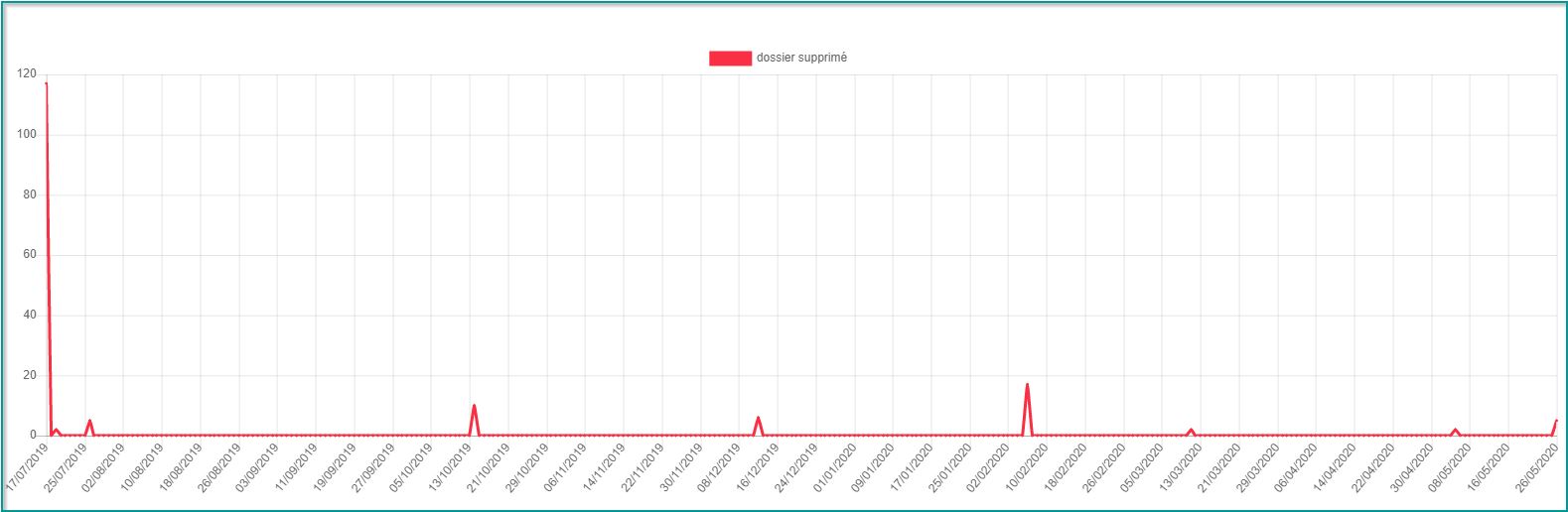Select the small bump near 13/03/2020
This screenshot has height=512, width=1568.
[1191, 430]
